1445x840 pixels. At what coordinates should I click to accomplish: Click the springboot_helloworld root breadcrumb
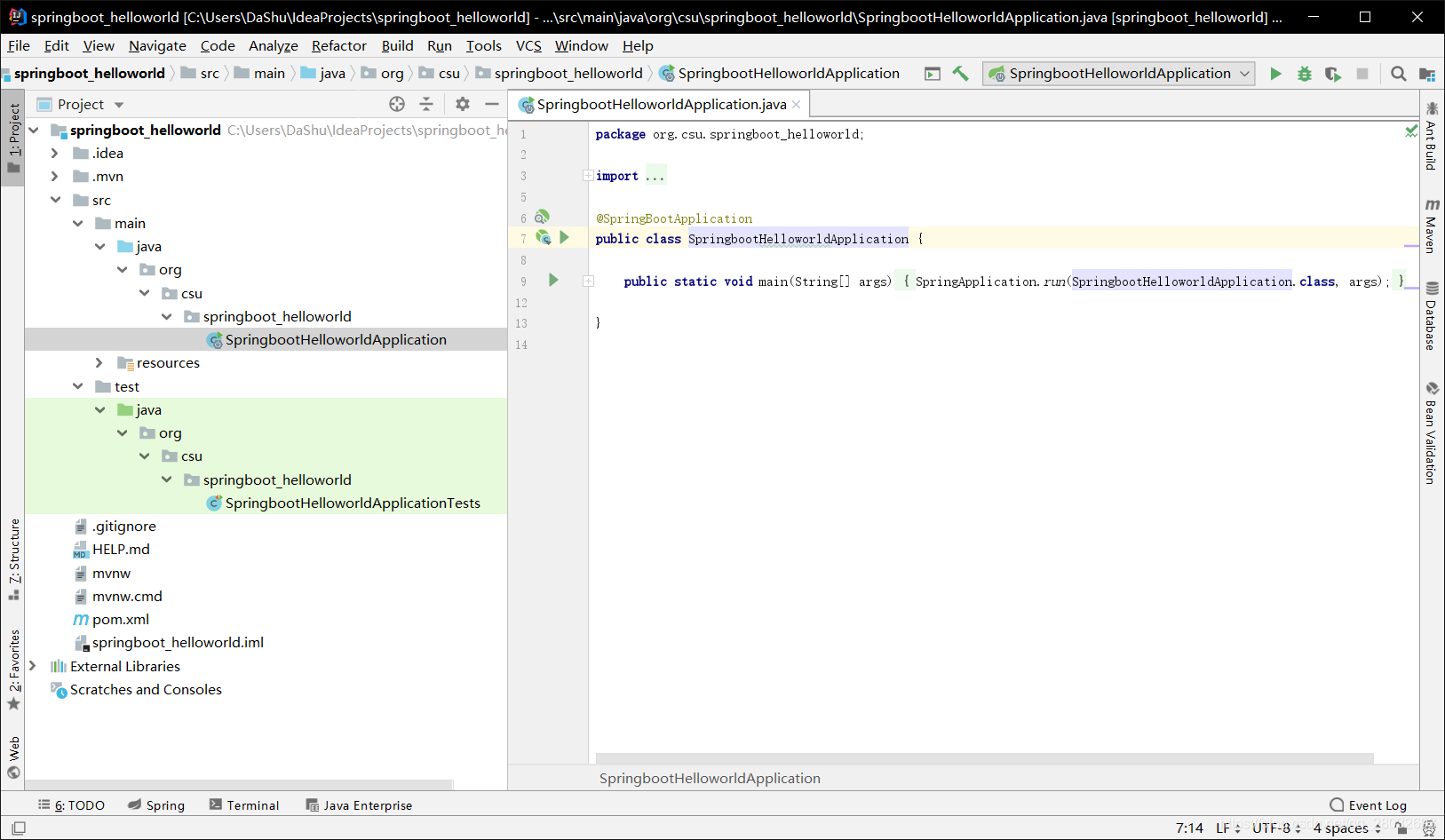pos(89,73)
